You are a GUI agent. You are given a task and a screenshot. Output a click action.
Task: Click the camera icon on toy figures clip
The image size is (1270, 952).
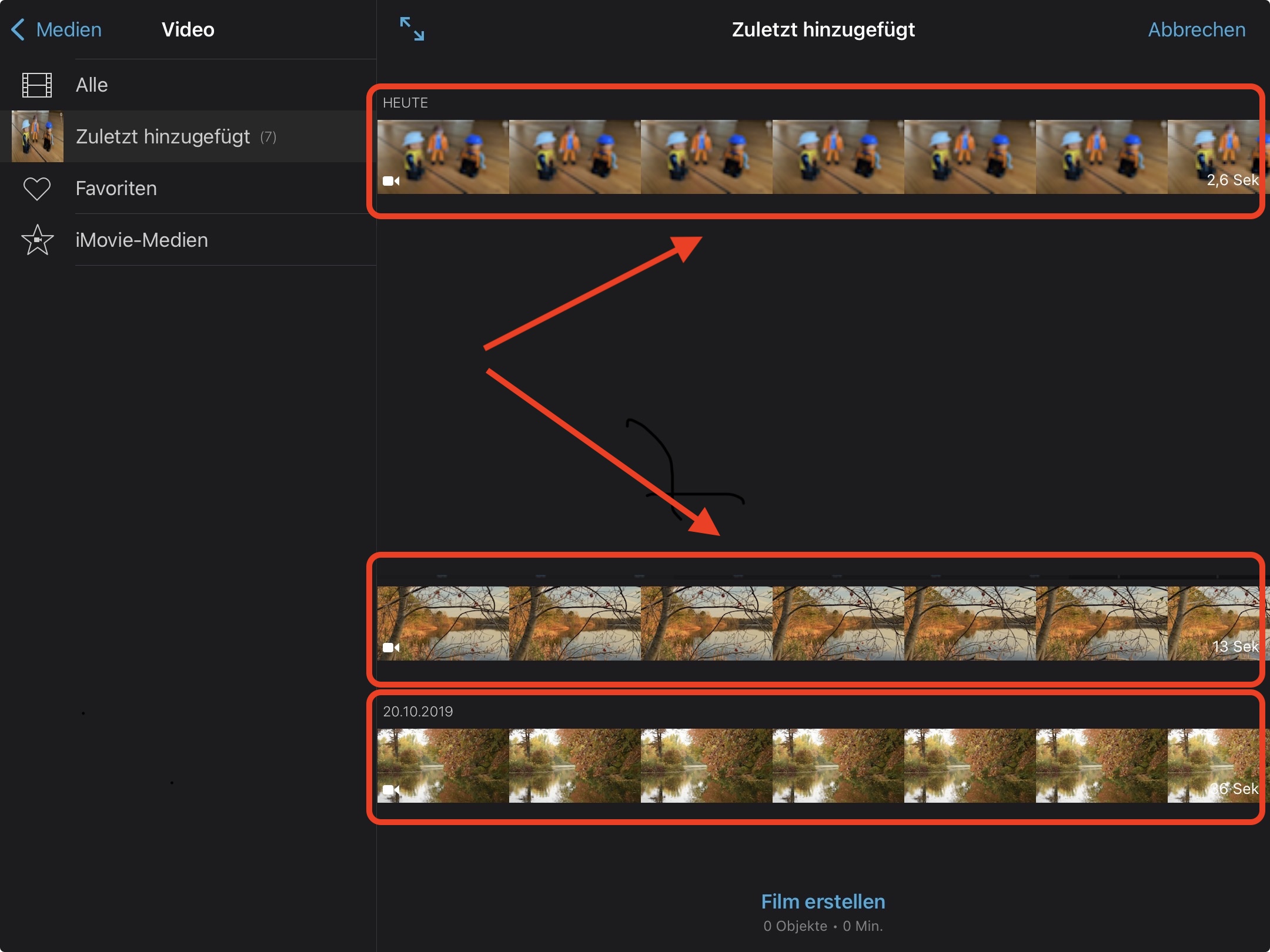point(391,181)
